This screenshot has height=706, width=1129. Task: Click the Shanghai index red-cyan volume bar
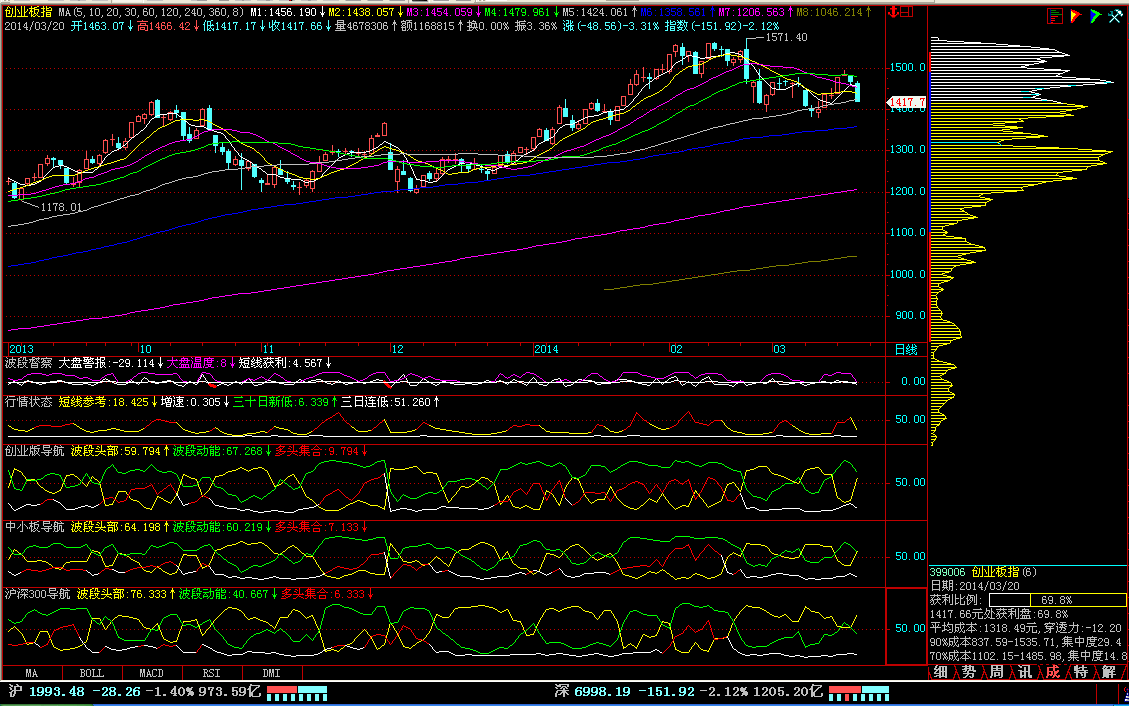point(297,693)
